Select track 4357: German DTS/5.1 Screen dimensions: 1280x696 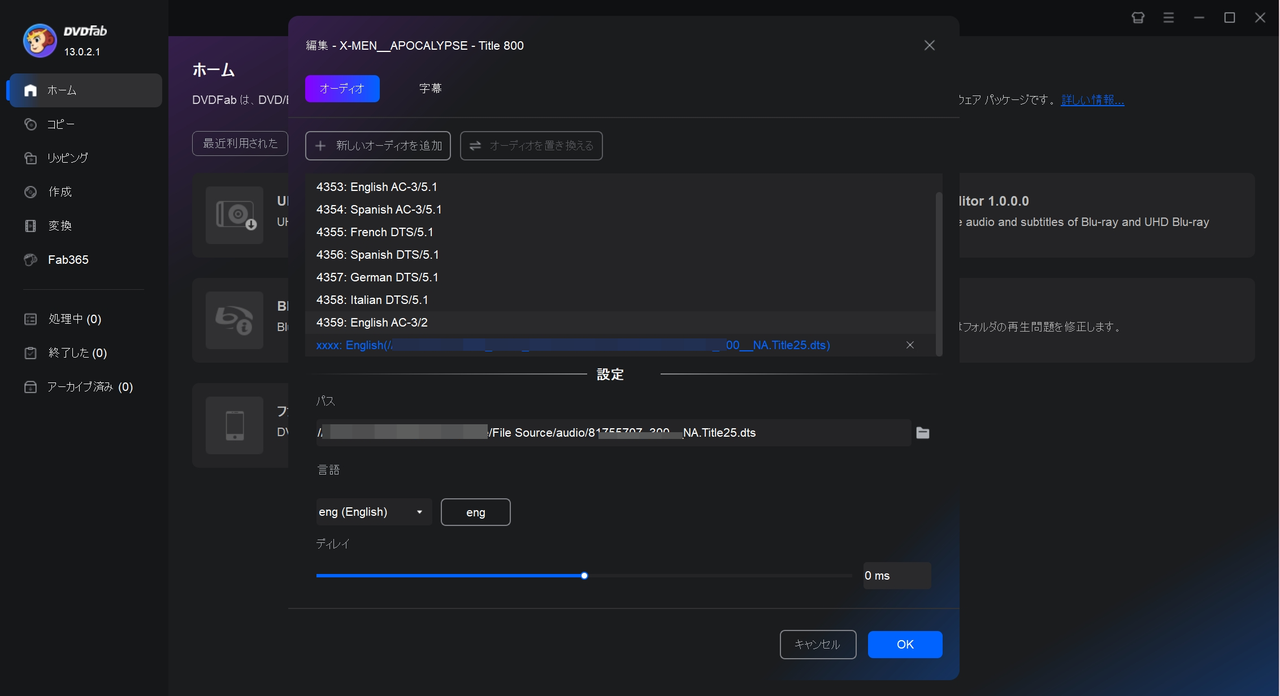620,277
